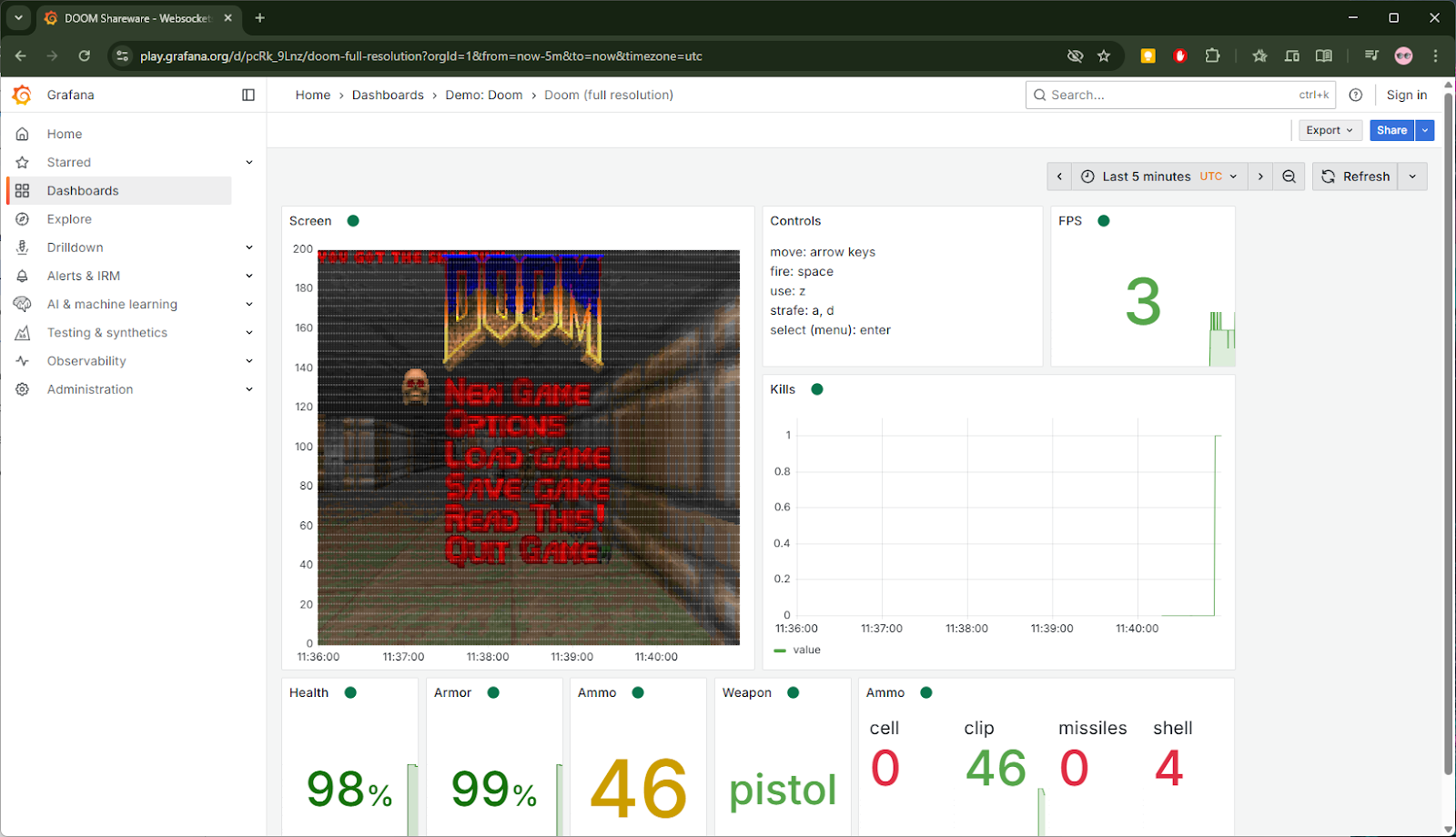
Task: Click the Grafana logo icon
Action: pyautogui.click(x=22, y=95)
